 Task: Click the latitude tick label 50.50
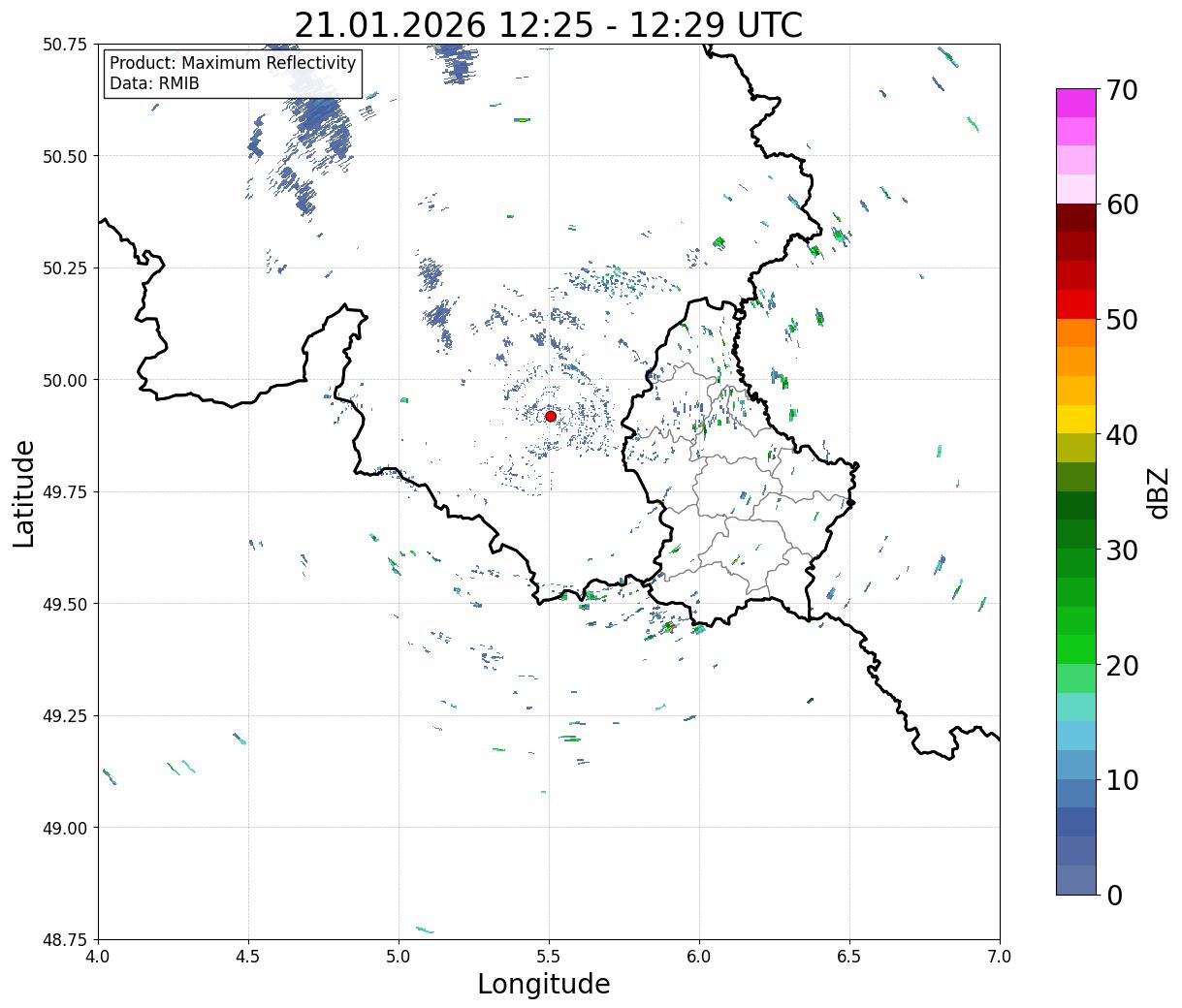tap(65, 156)
